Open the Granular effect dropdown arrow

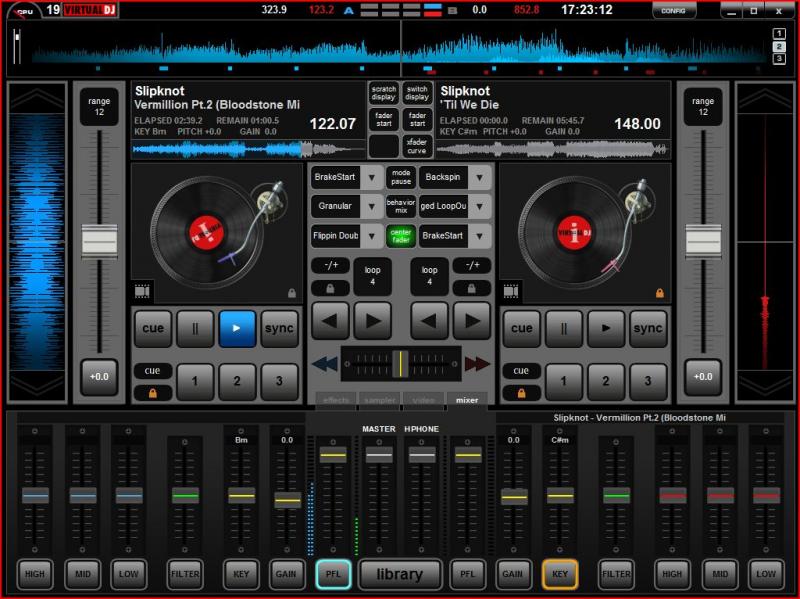[372, 207]
